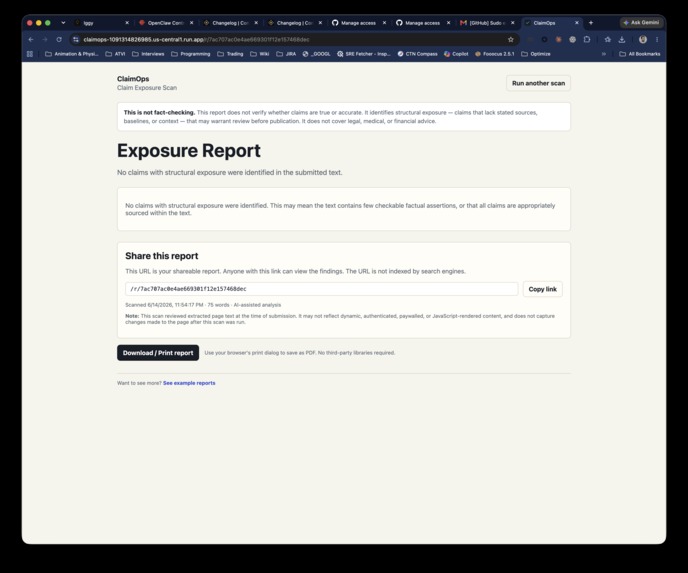Screen dimensions: 688x573
Task: Open the apps grid icon in bookmarks bar
Action: (x=30, y=54)
